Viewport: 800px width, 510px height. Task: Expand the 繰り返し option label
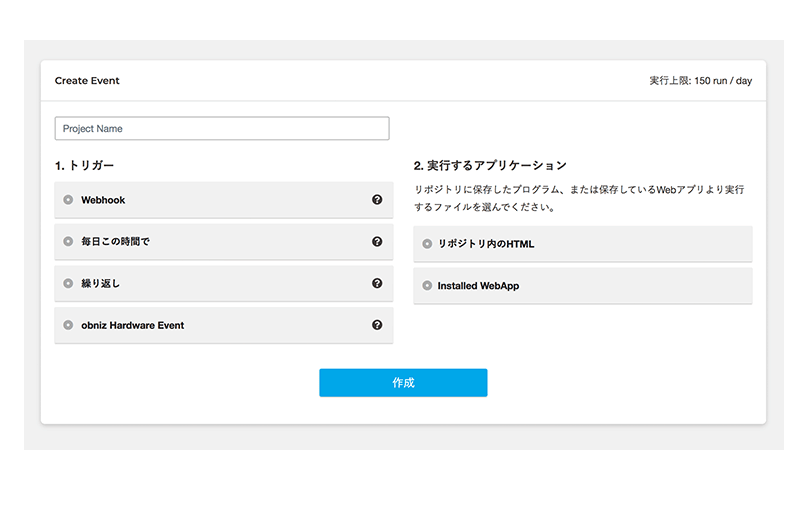tap(101, 284)
